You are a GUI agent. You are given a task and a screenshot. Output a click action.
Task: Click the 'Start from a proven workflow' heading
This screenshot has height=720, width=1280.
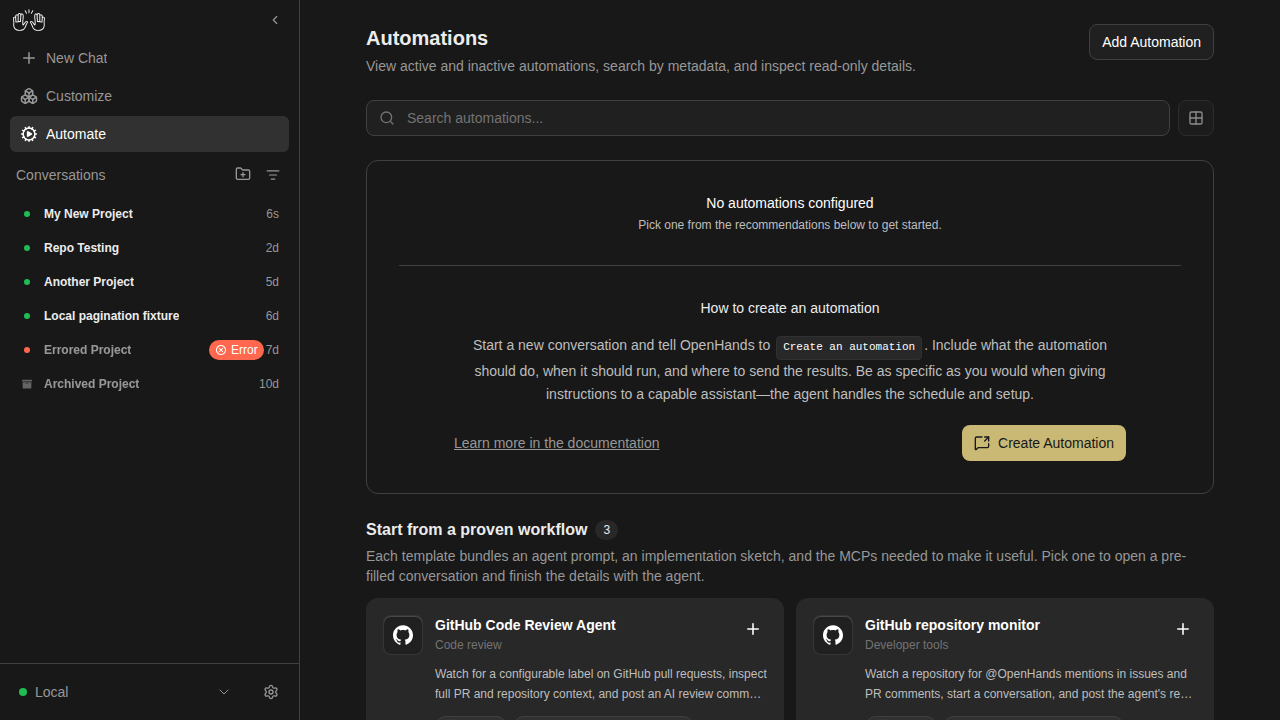[x=477, y=529]
